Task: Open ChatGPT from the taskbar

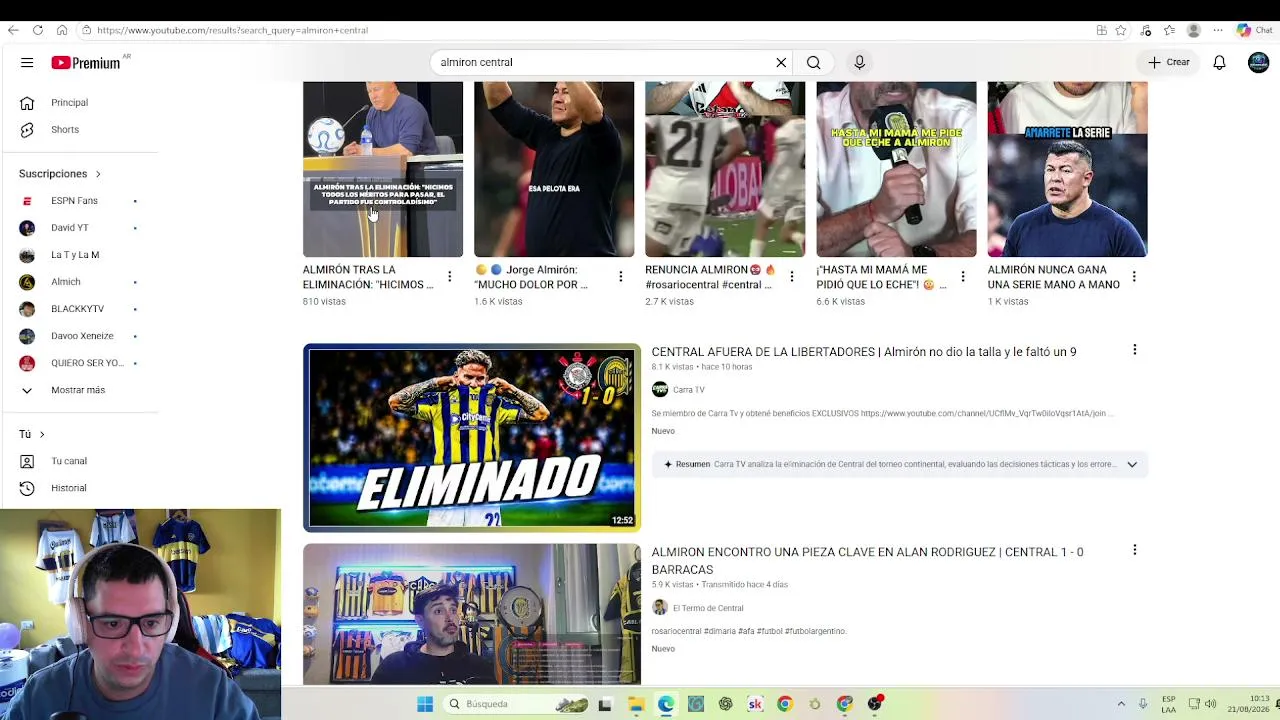Action: tap(725, 704)
